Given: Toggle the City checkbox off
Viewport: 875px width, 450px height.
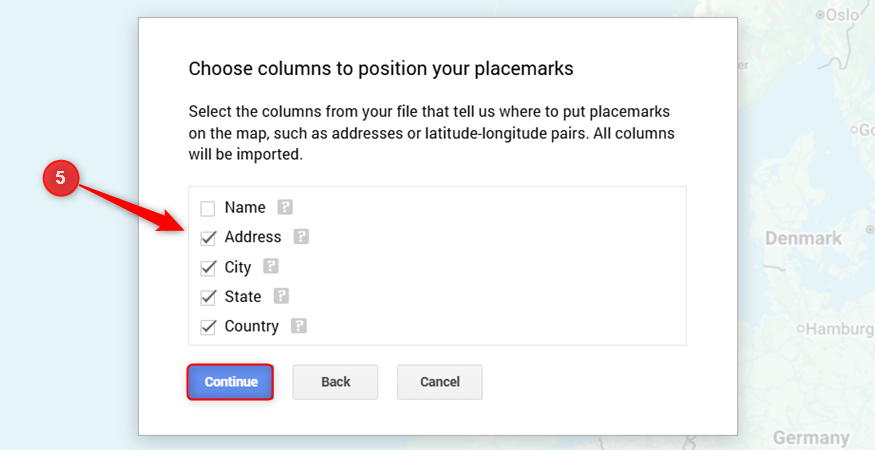Looking at the screenshot, I should pos(208,267).
